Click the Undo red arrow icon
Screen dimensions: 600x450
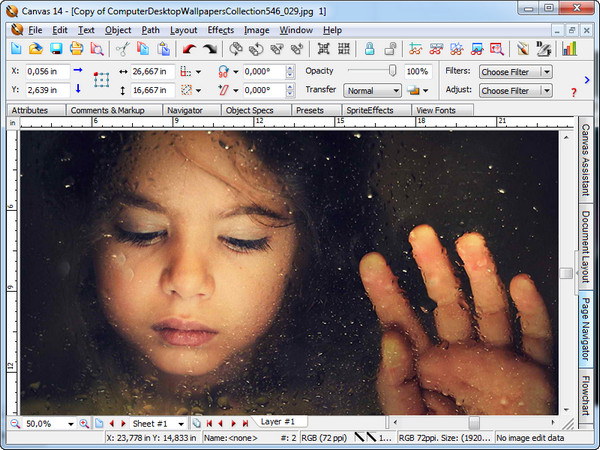click(x=190, y=49)
